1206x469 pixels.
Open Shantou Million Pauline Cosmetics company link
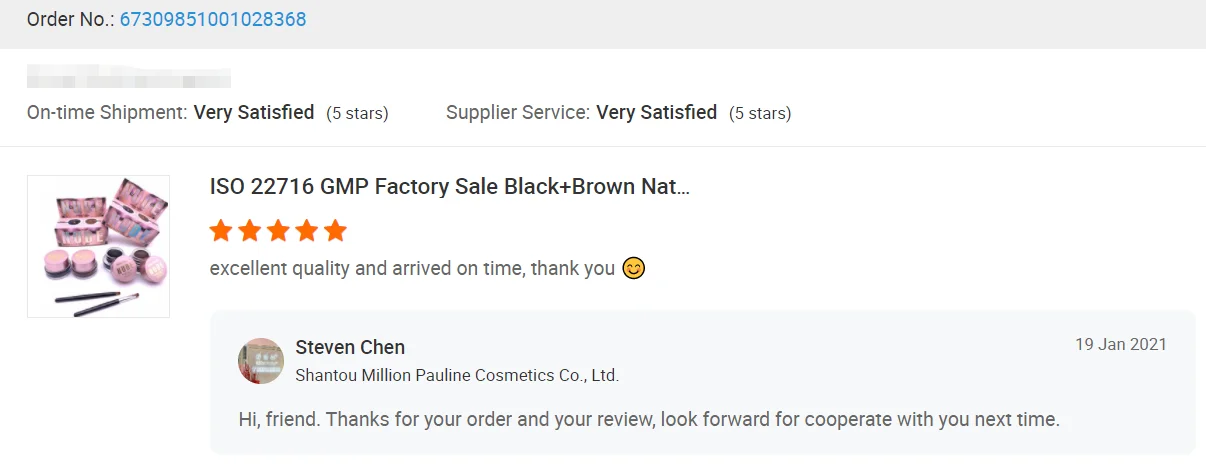[x=457, y=376]
